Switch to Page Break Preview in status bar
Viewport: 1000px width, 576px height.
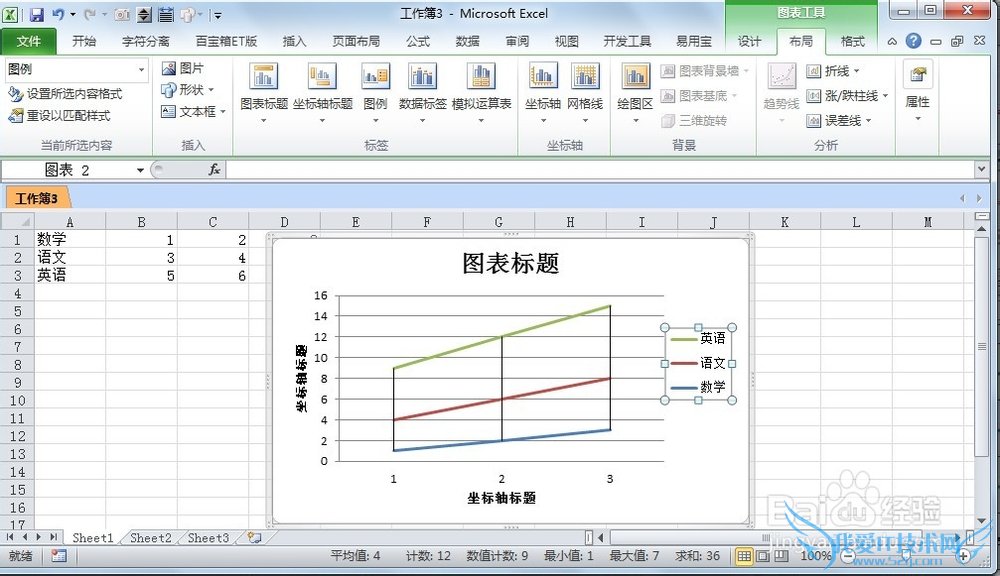[x=781, y=556]
